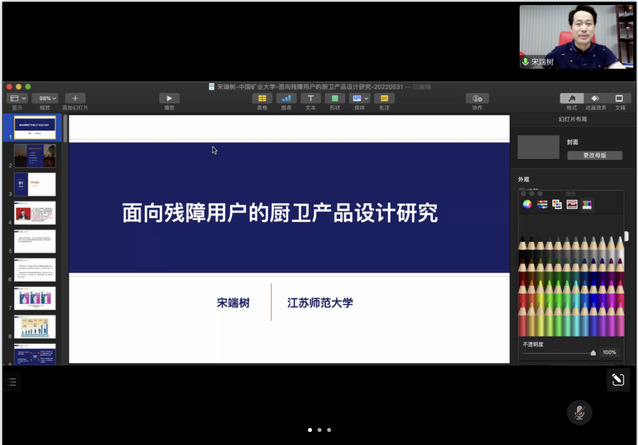The height and width of the screenshot is (445, 638).
Task: Click the 外观 section label
Action: [x=524, y=179]
